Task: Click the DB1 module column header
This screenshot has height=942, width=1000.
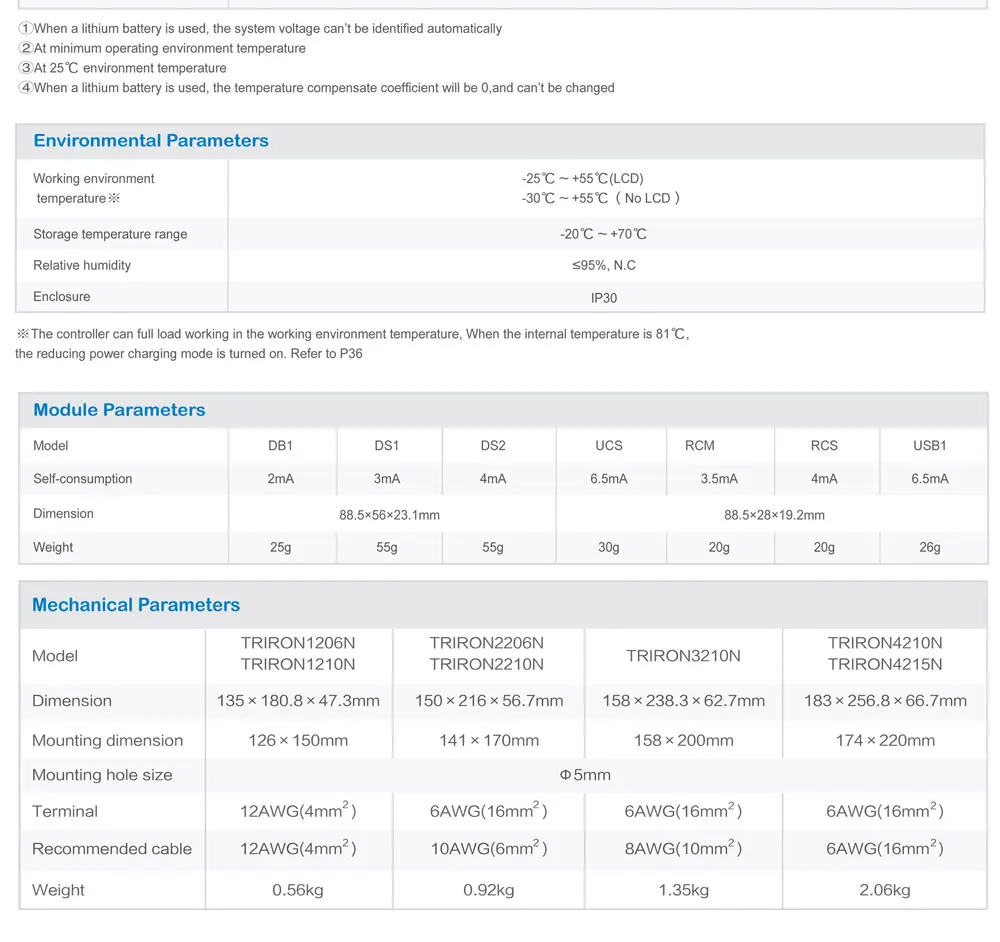Action: pos(280,446)
